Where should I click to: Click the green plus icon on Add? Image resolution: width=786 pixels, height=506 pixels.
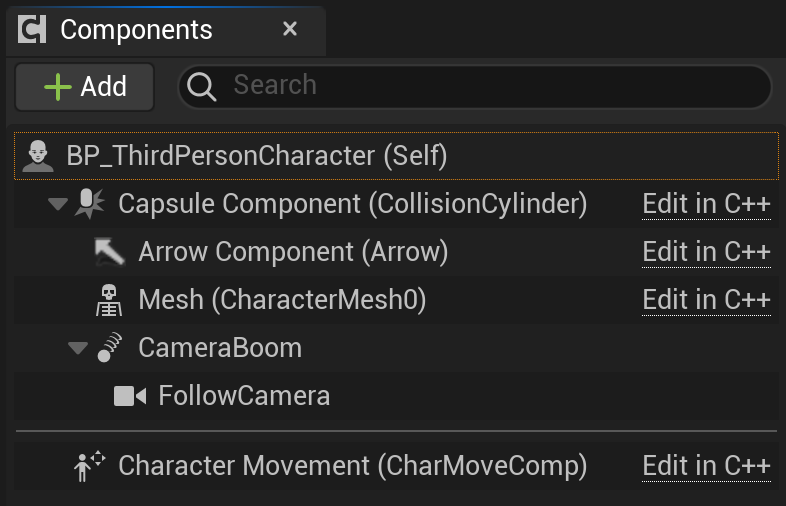(x=58, y=87)
